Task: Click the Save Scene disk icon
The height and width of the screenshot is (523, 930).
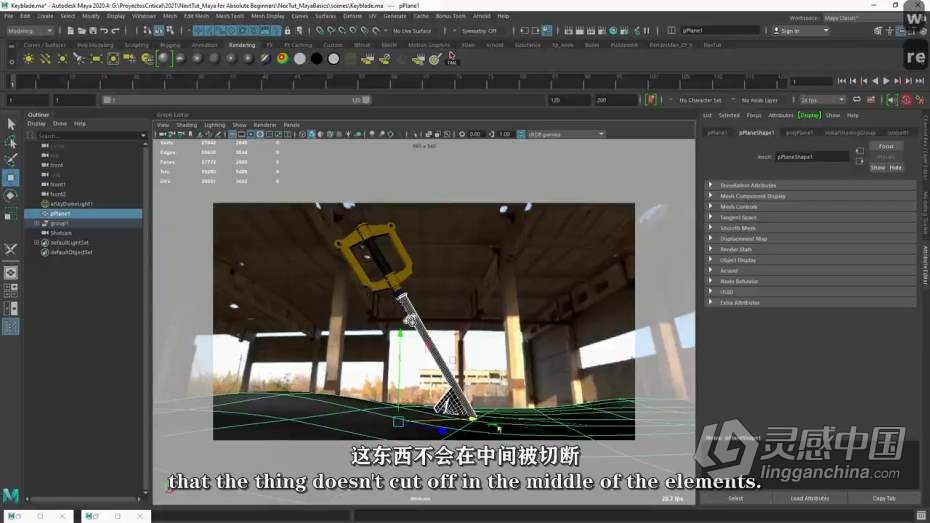Action: point(93,30)
